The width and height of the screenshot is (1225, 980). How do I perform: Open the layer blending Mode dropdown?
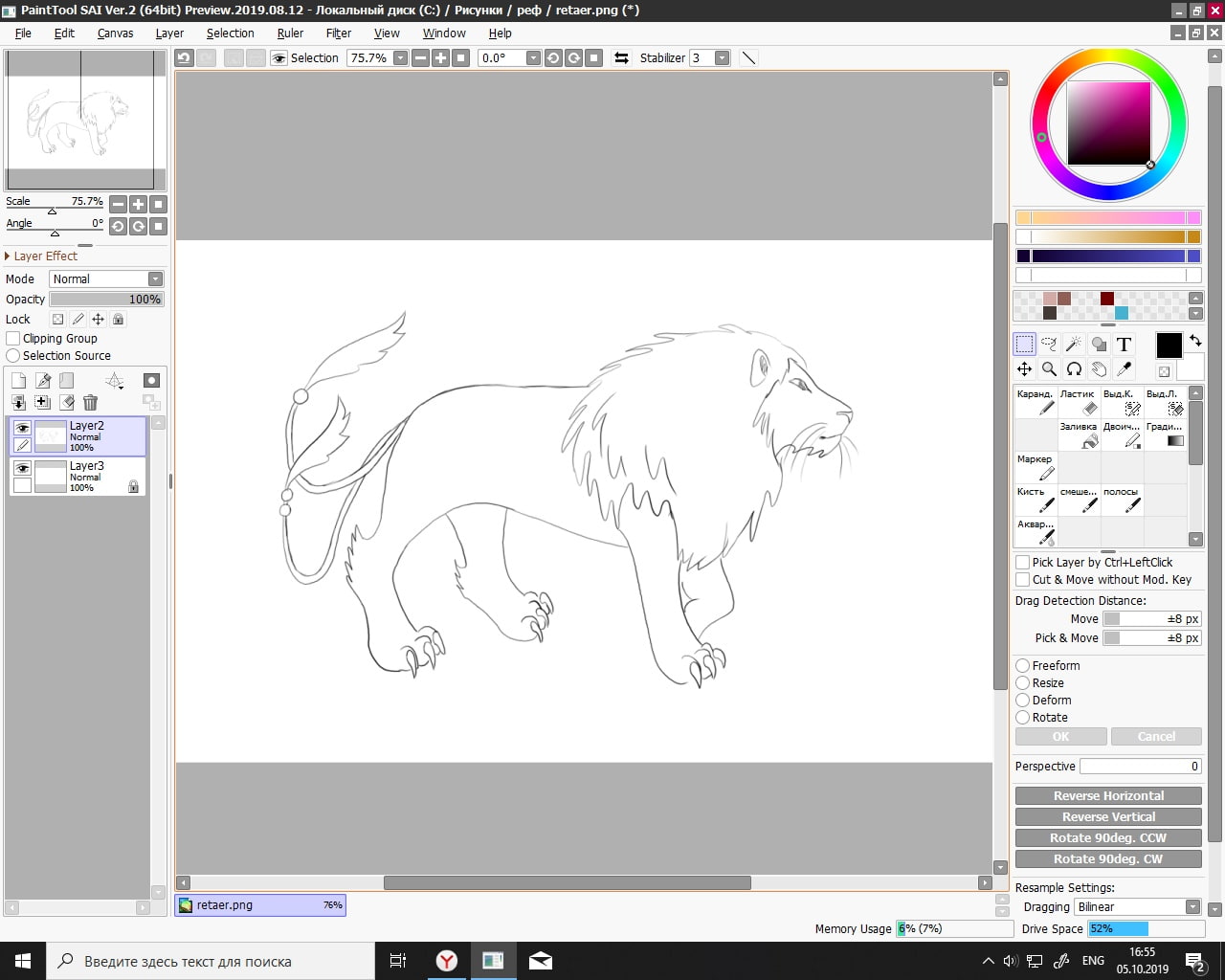tap(106, 279)
